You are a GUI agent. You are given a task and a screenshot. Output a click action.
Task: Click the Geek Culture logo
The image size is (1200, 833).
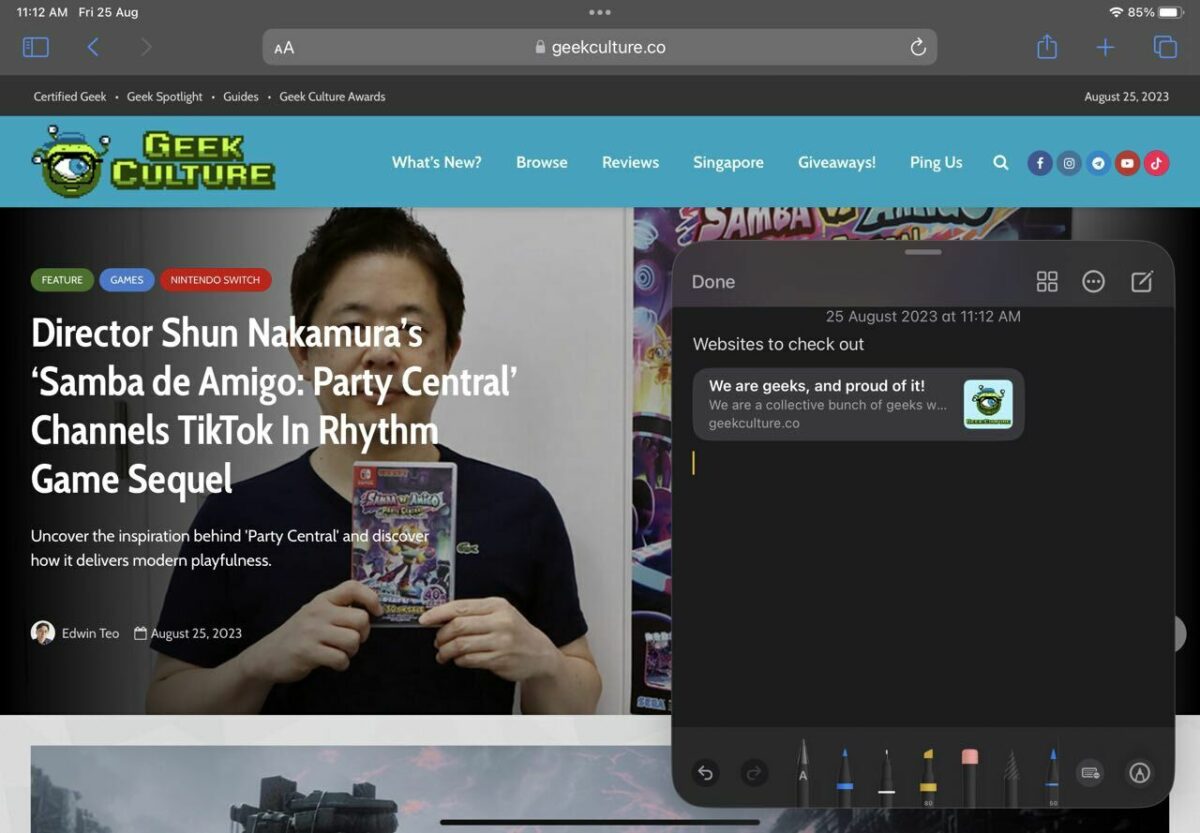(153, 161)
